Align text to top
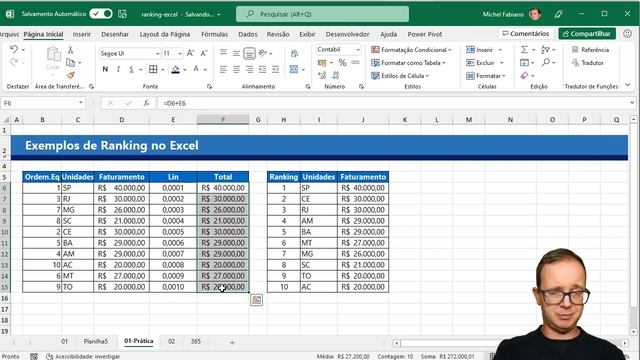Screen dimensions: 640x360 pyautogui.click(x=223, y=53)
